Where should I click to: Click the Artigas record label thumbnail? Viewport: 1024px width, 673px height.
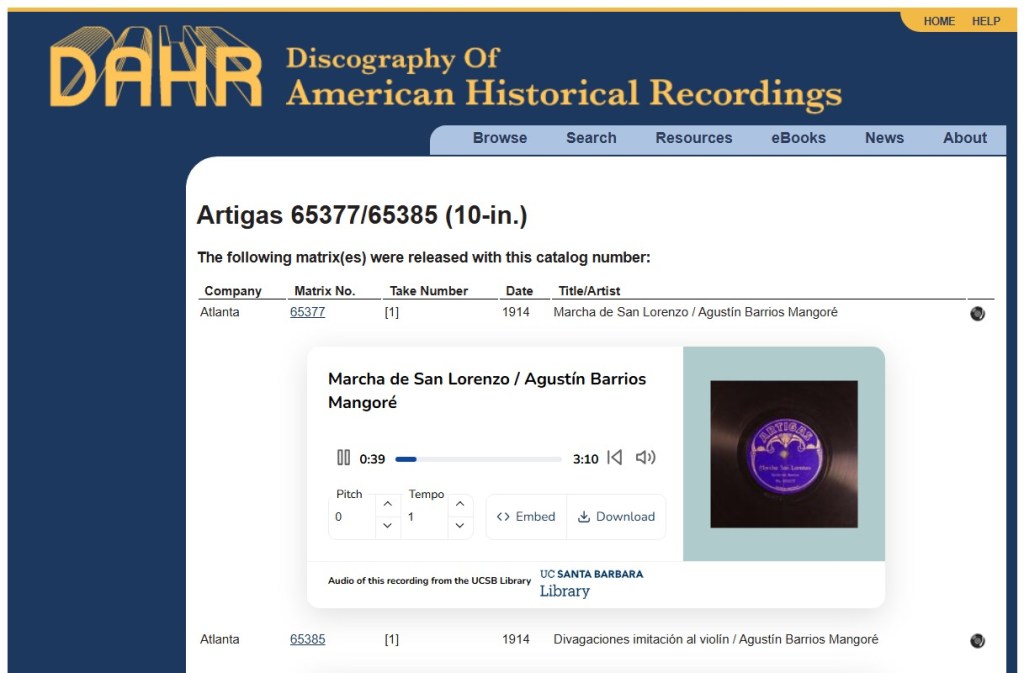[x=784, y=454]
